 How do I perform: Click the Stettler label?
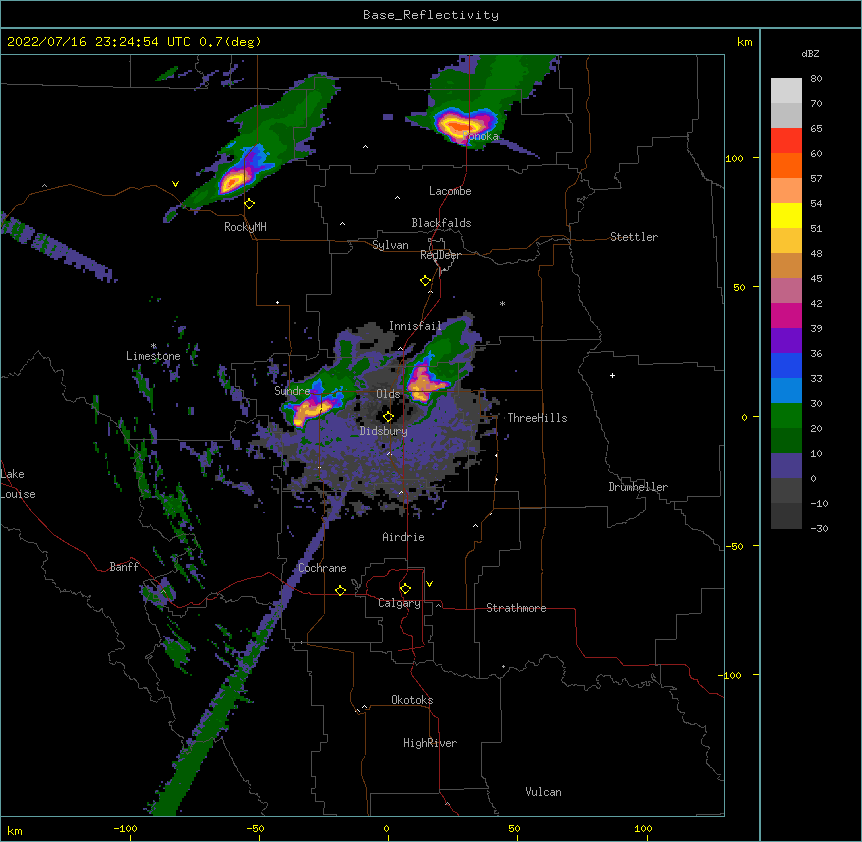coord(634,237)
